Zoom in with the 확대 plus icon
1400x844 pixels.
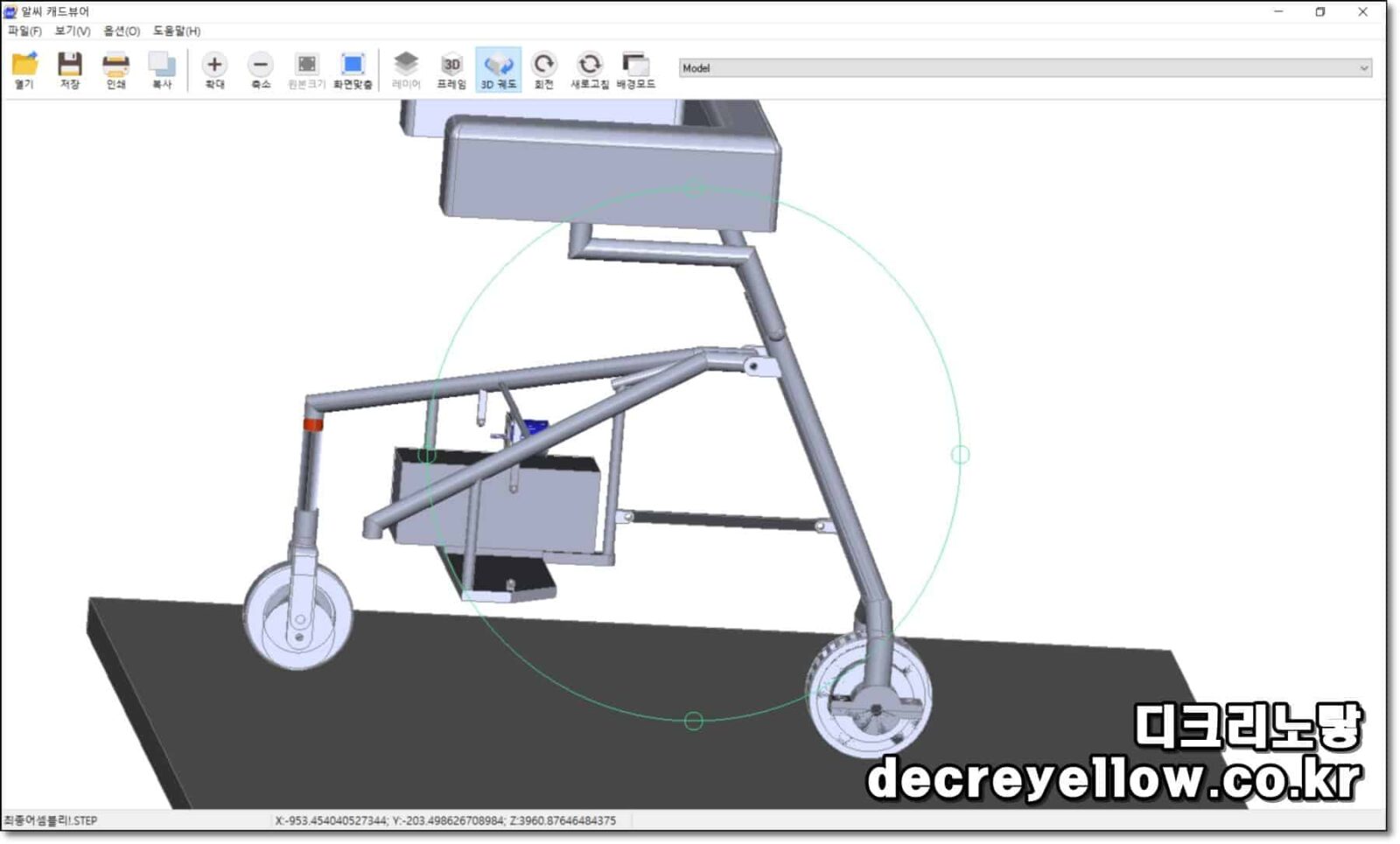tap(214, 65)
